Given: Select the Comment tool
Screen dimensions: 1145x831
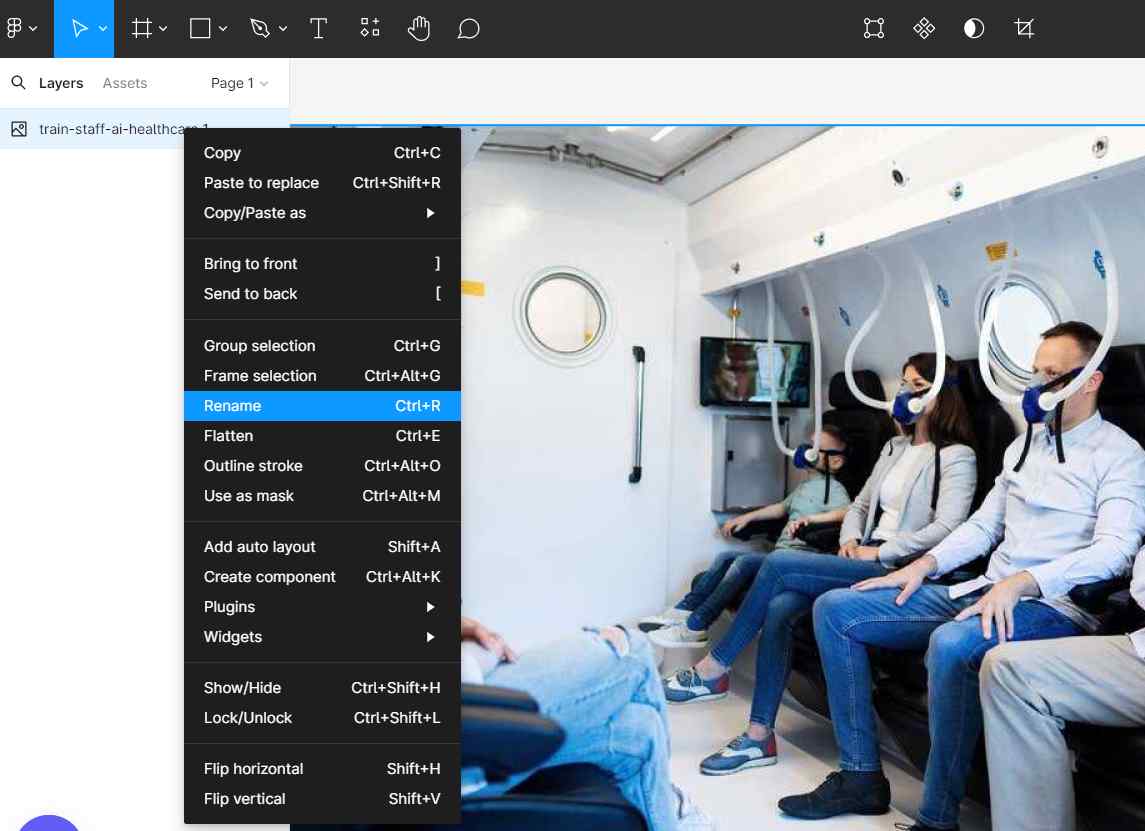Looking at the screenshot, I should point(468,29).
